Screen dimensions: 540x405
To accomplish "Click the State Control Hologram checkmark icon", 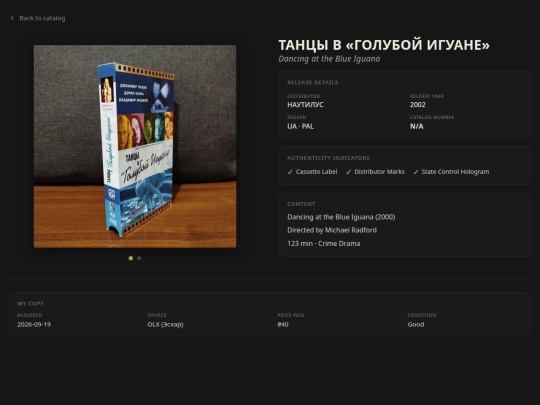I will (416, 172).
